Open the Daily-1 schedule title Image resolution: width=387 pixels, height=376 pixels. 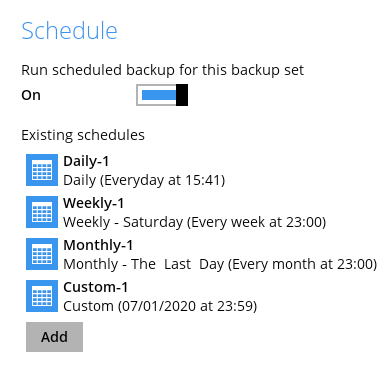pyautogui.click(x=86, y=161)
